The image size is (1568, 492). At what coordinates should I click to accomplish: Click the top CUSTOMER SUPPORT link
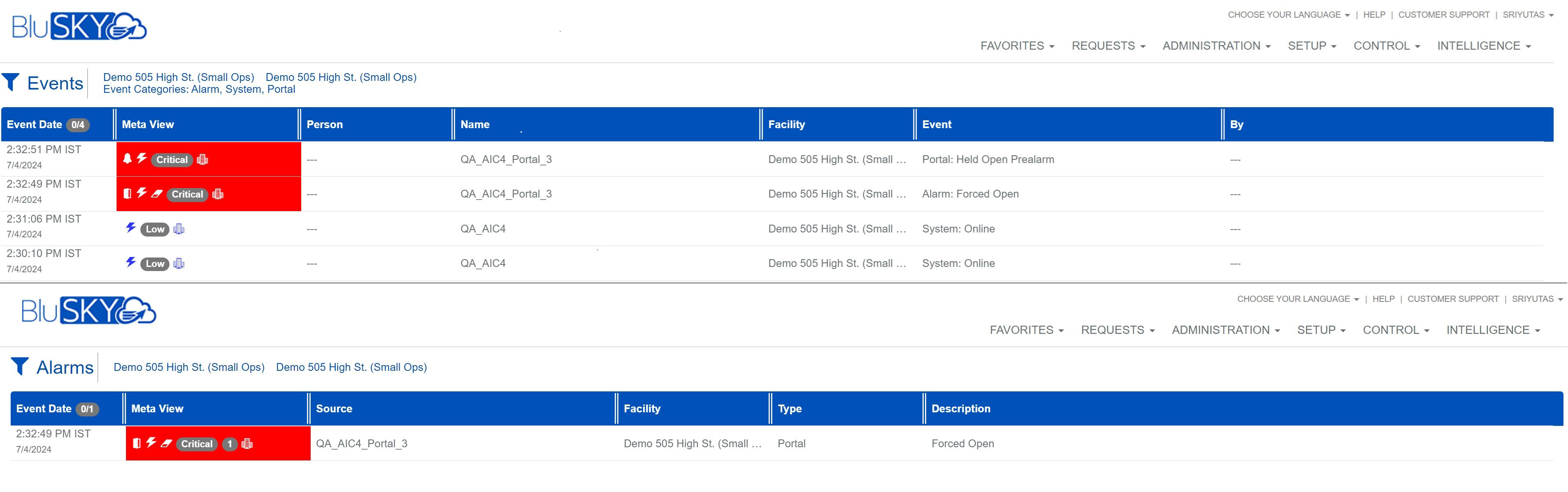coord(1444,15)
